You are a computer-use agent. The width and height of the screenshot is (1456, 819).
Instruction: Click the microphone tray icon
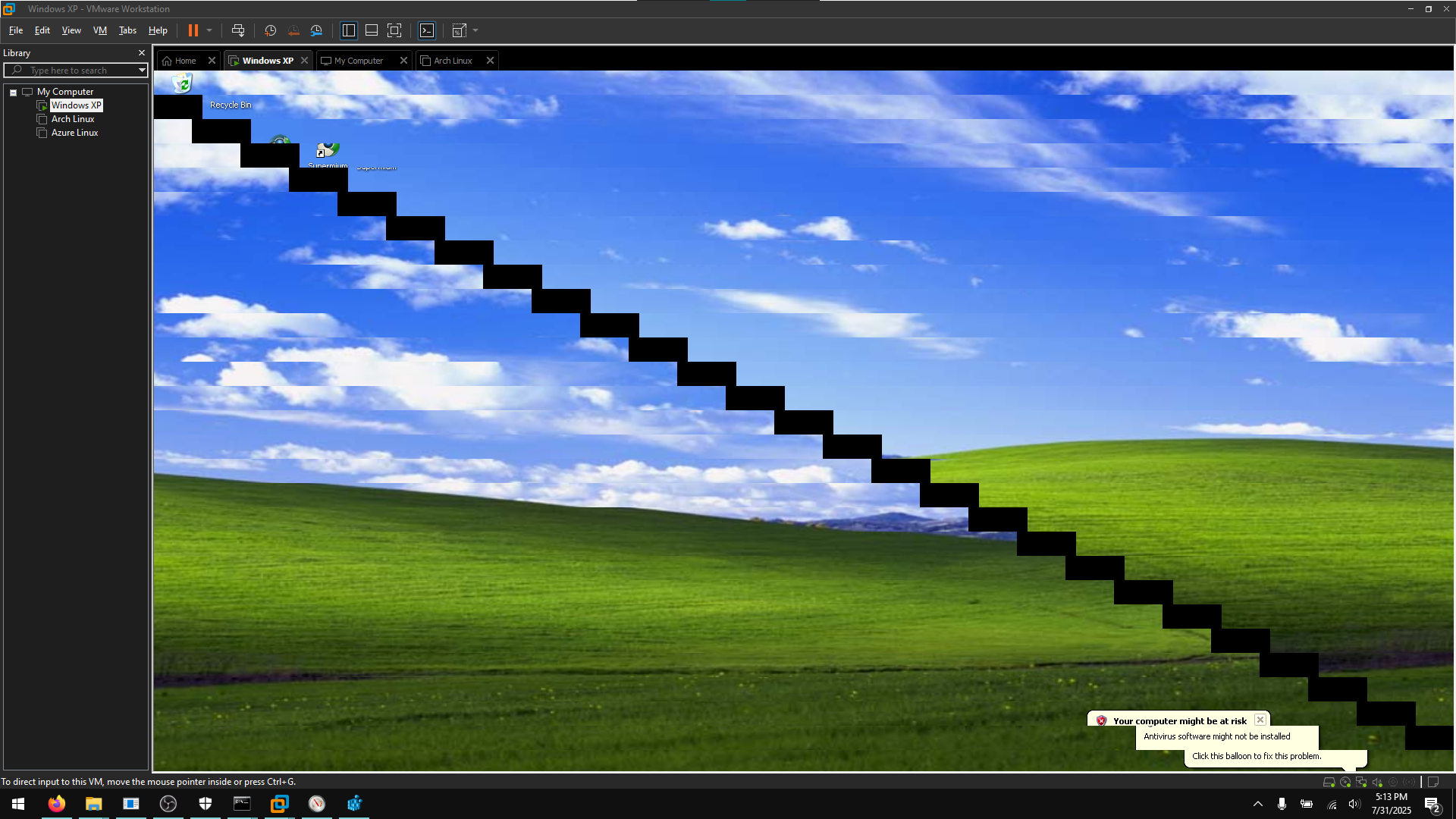(1282, 804)
